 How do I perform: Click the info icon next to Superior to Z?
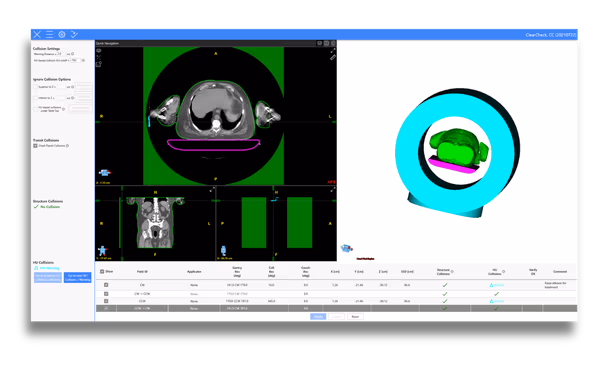coord(73,87)
